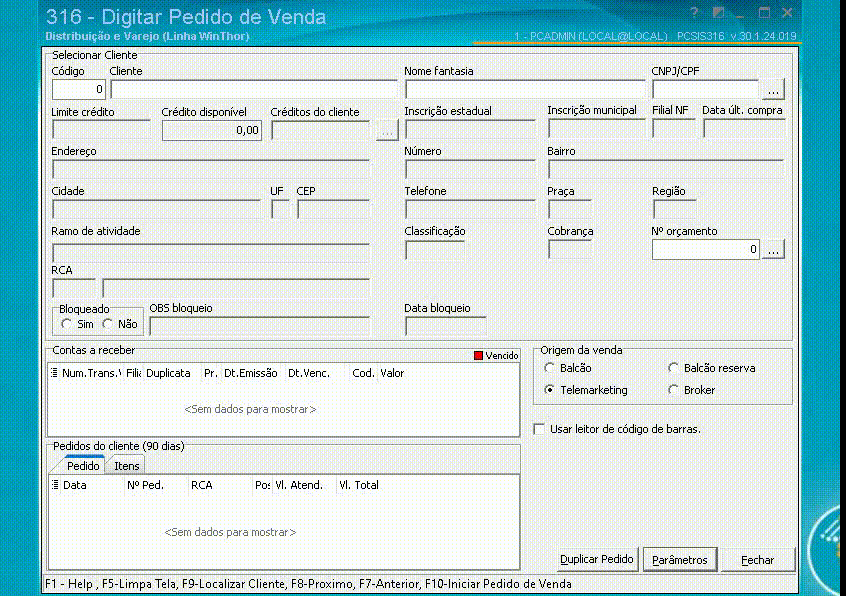Open the Parâmetros button
This screenshot has width=846, height=596.
[x=680, y=560]
